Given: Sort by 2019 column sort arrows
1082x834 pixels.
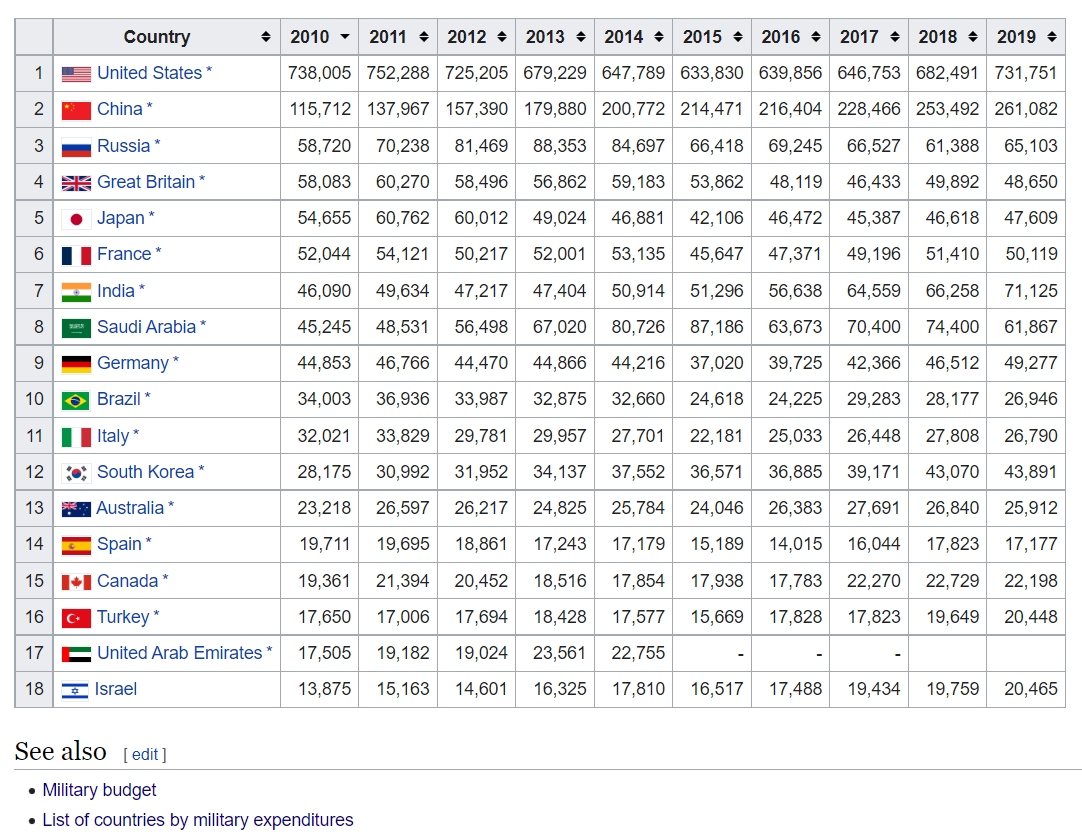Looking at the screenshot, I should 1052,37.
